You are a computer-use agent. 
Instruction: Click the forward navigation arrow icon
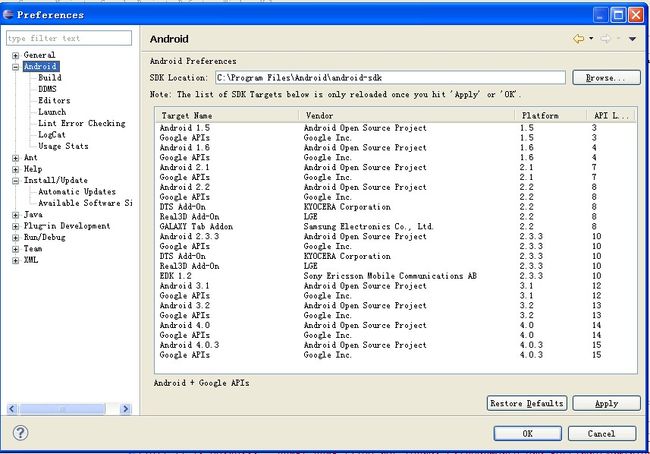[605, 39]
